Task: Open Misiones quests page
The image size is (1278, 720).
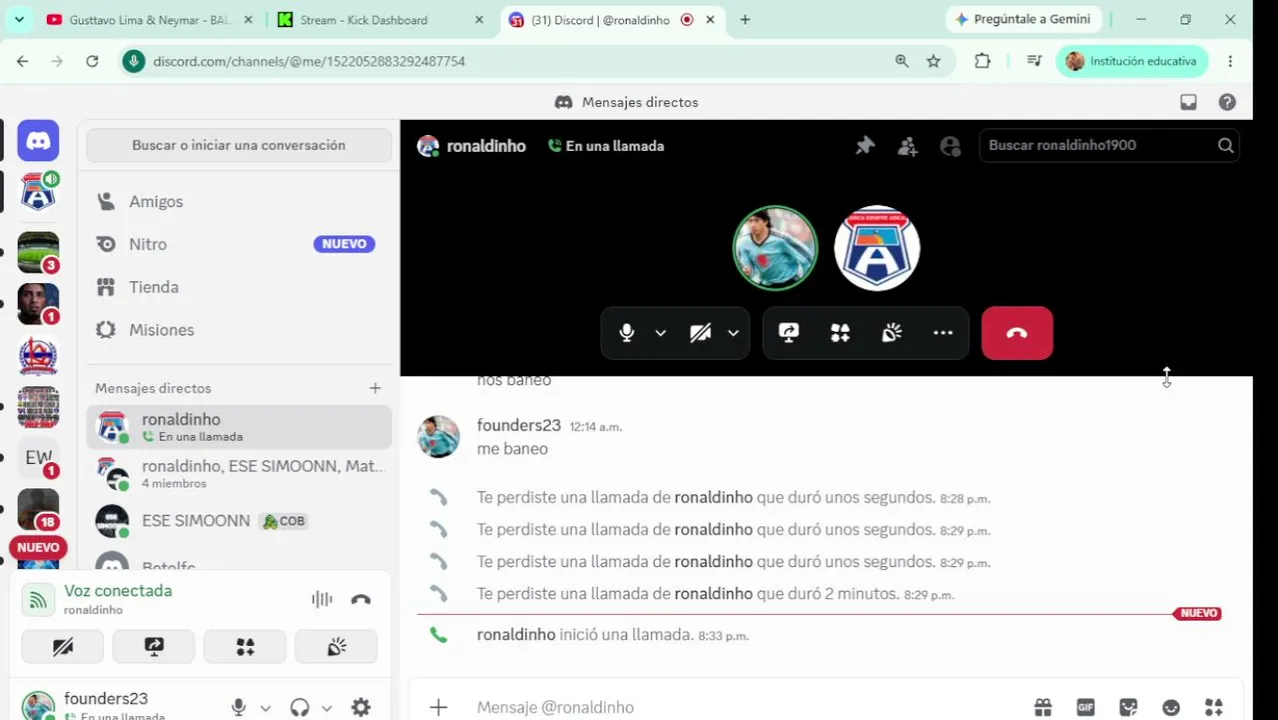Action: click(x=239, y=330)
